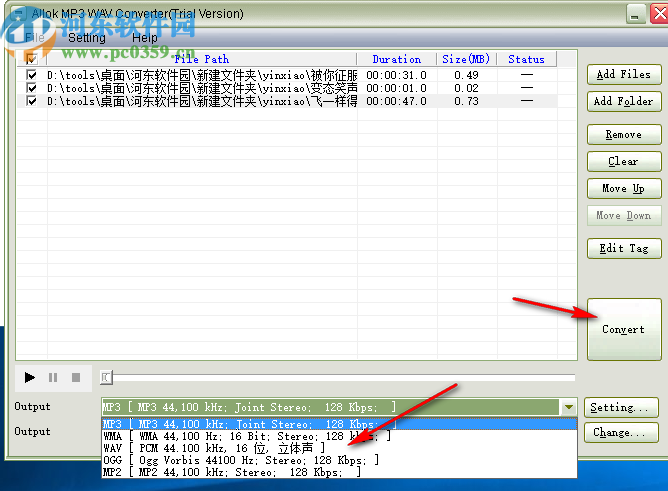Sort by the File Path column header
Image resolution: width=668 pixels, height=491 pixels.
tap(202, 59)
